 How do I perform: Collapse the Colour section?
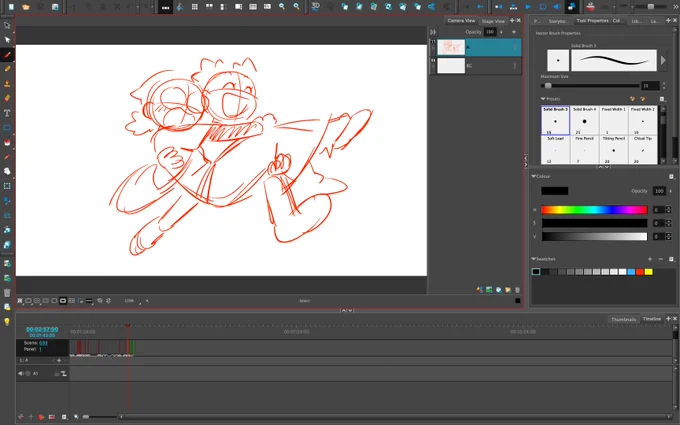coord(534,176)
